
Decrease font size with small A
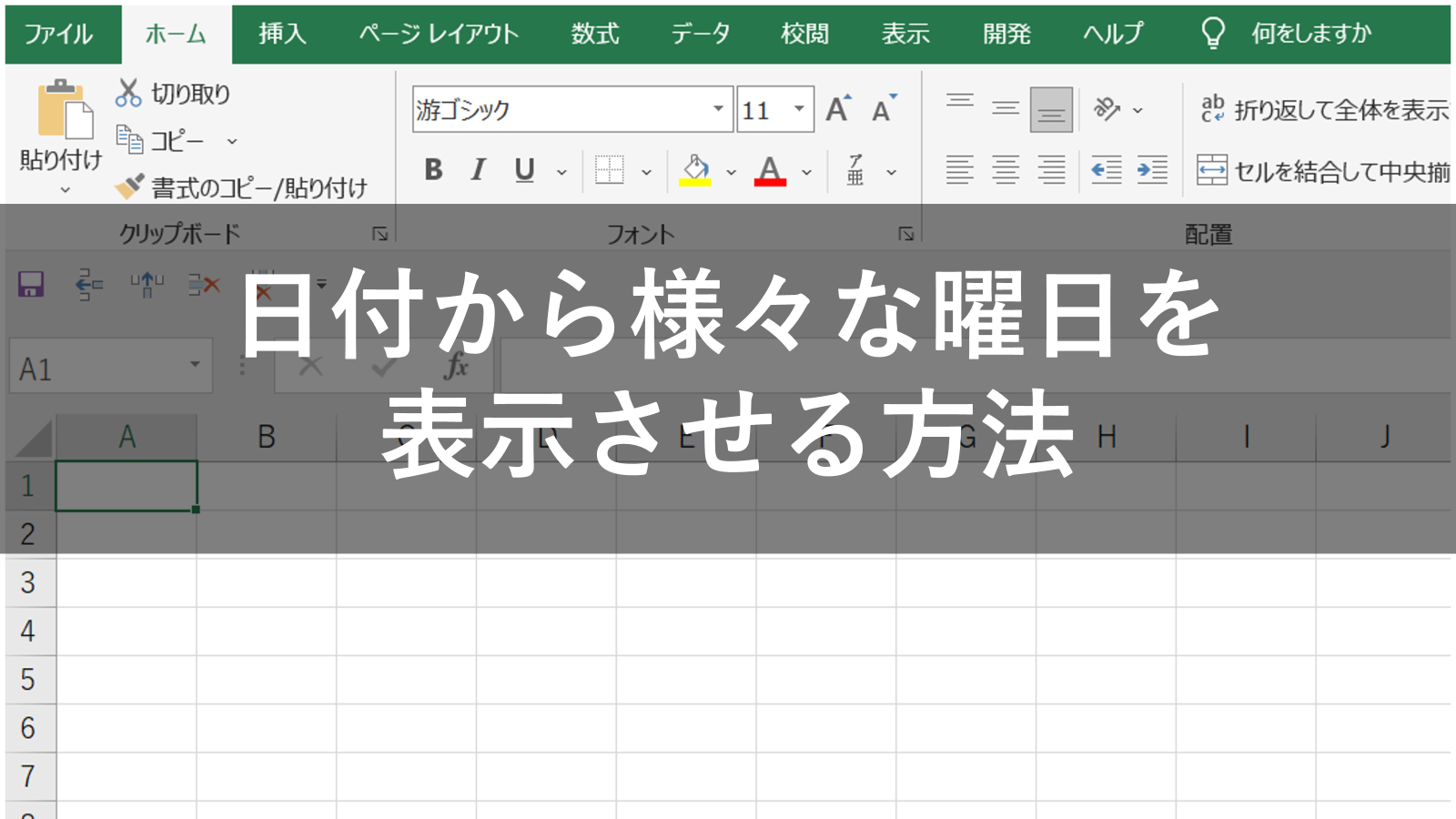[x=884, y=109]
